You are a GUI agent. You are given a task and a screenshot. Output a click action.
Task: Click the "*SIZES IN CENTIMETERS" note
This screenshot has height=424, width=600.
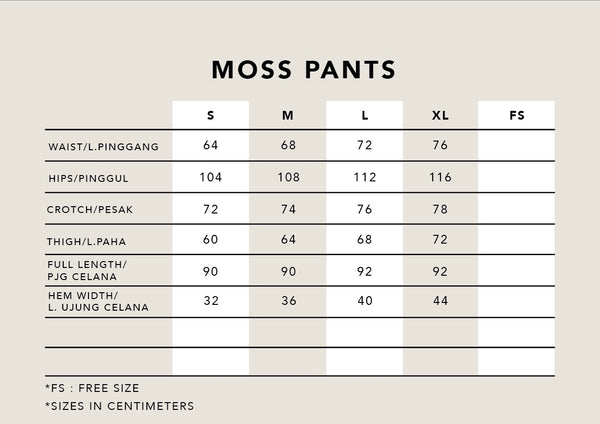click(x=119, y=406)
